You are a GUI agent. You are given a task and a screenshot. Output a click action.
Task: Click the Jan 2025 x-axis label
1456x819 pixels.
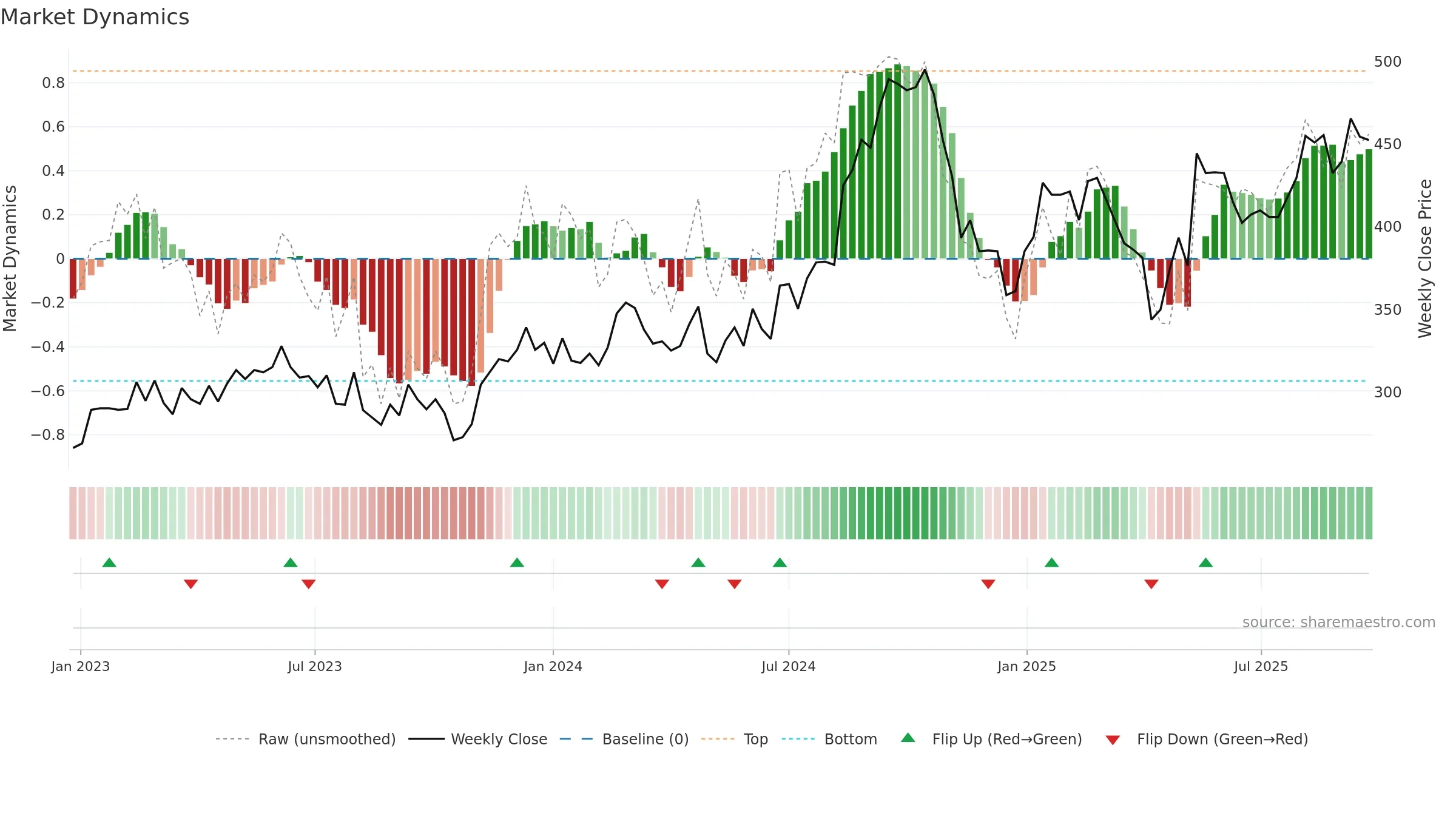[x=1026, y=666]
